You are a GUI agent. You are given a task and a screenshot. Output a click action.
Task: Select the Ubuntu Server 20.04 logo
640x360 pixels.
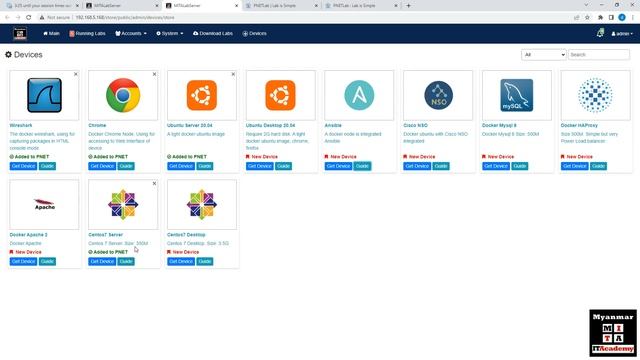click(202, 95)
